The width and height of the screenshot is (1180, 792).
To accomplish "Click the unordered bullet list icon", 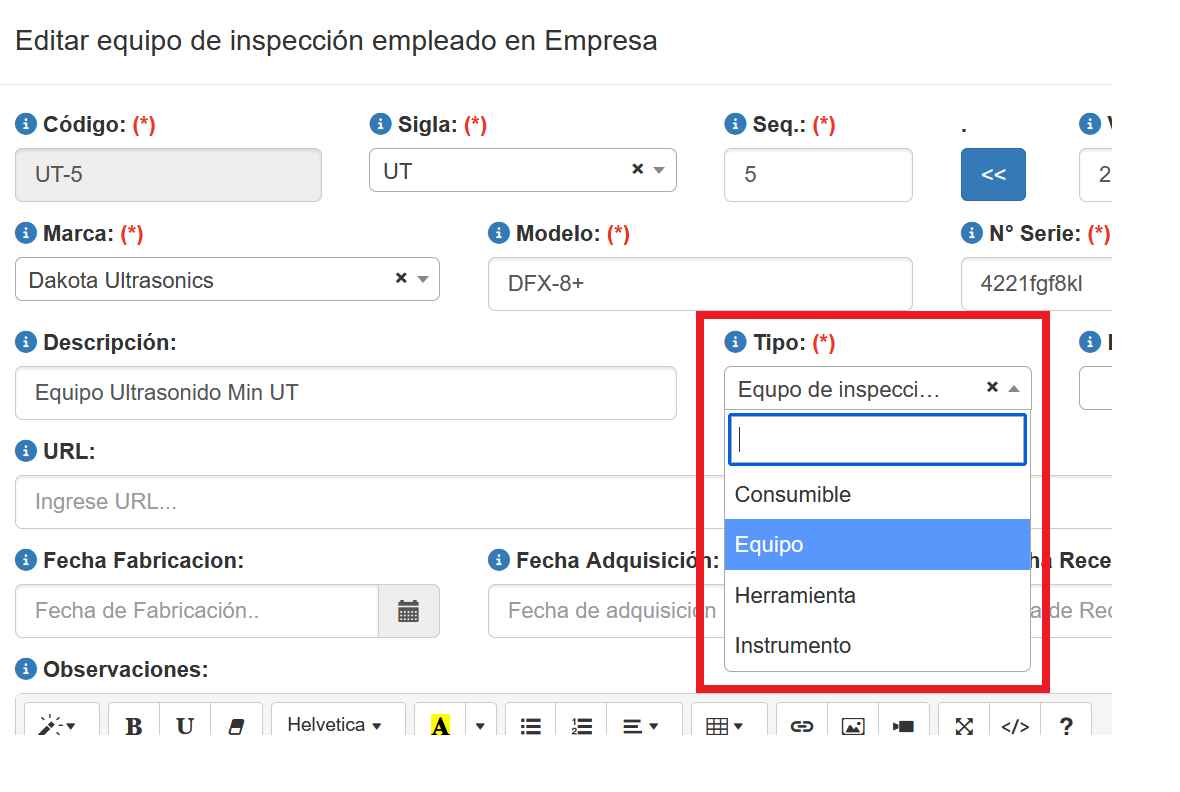I will tap(531, 725).
